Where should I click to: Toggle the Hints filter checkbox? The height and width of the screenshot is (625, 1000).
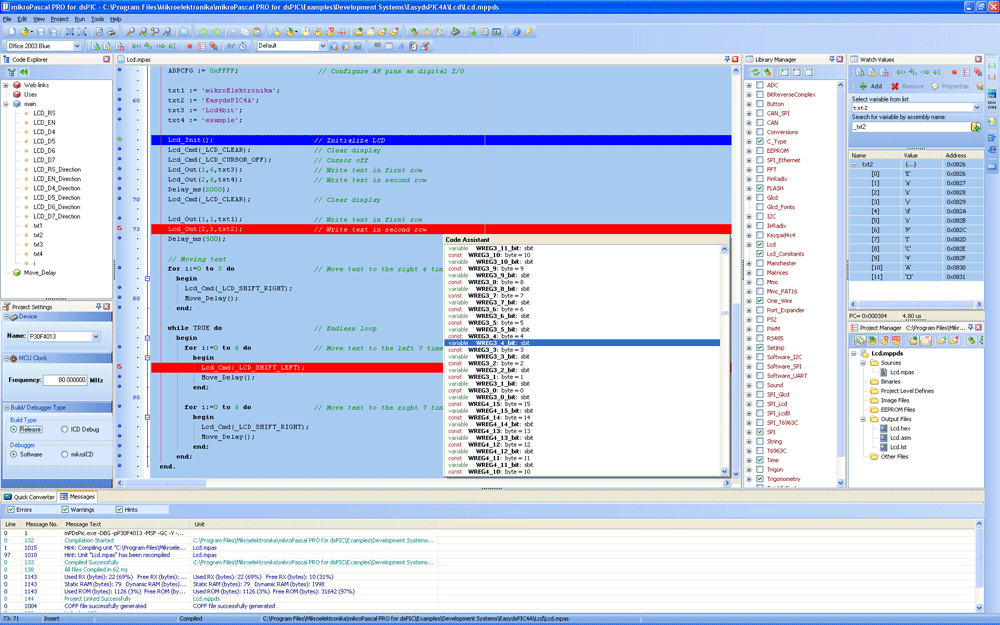[x=119, y=510]
